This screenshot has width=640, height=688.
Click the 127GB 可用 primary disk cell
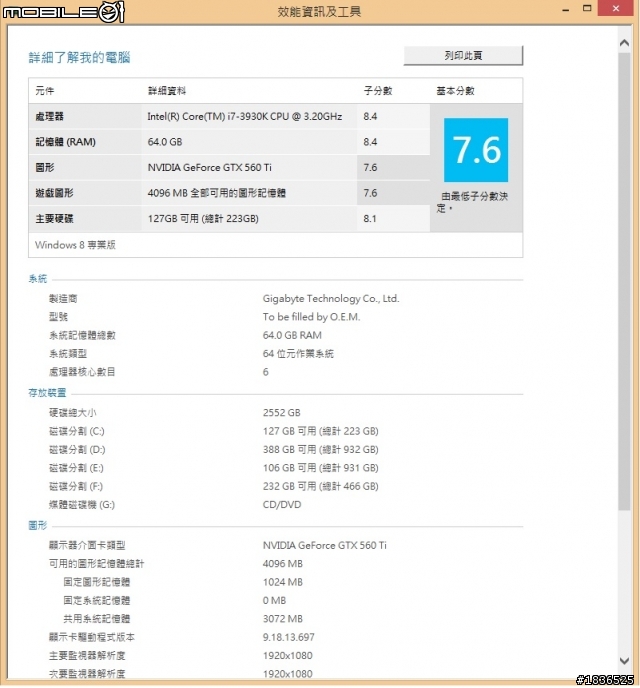point(249,218)
